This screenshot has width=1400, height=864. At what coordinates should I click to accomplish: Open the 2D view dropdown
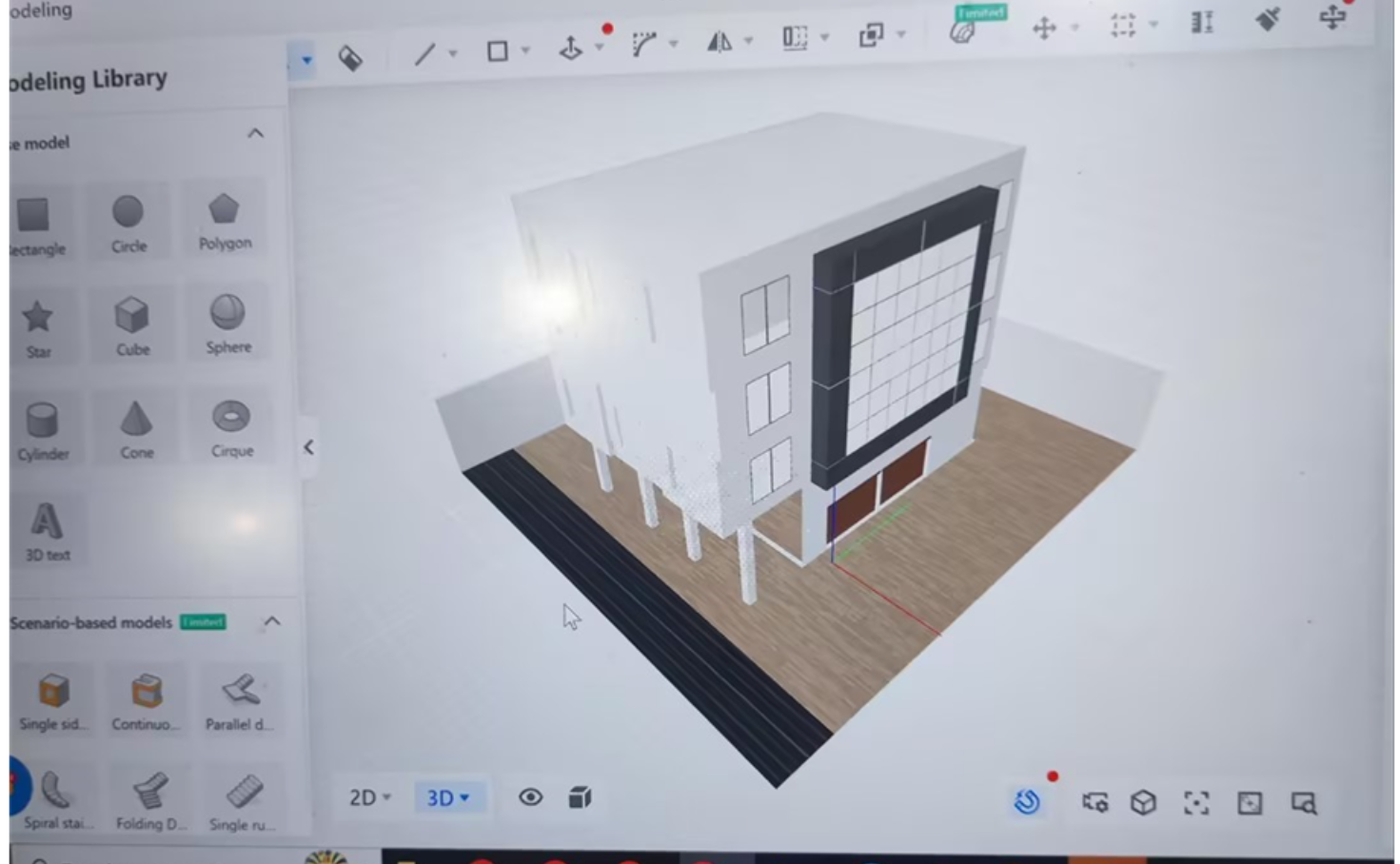(369, 797)
